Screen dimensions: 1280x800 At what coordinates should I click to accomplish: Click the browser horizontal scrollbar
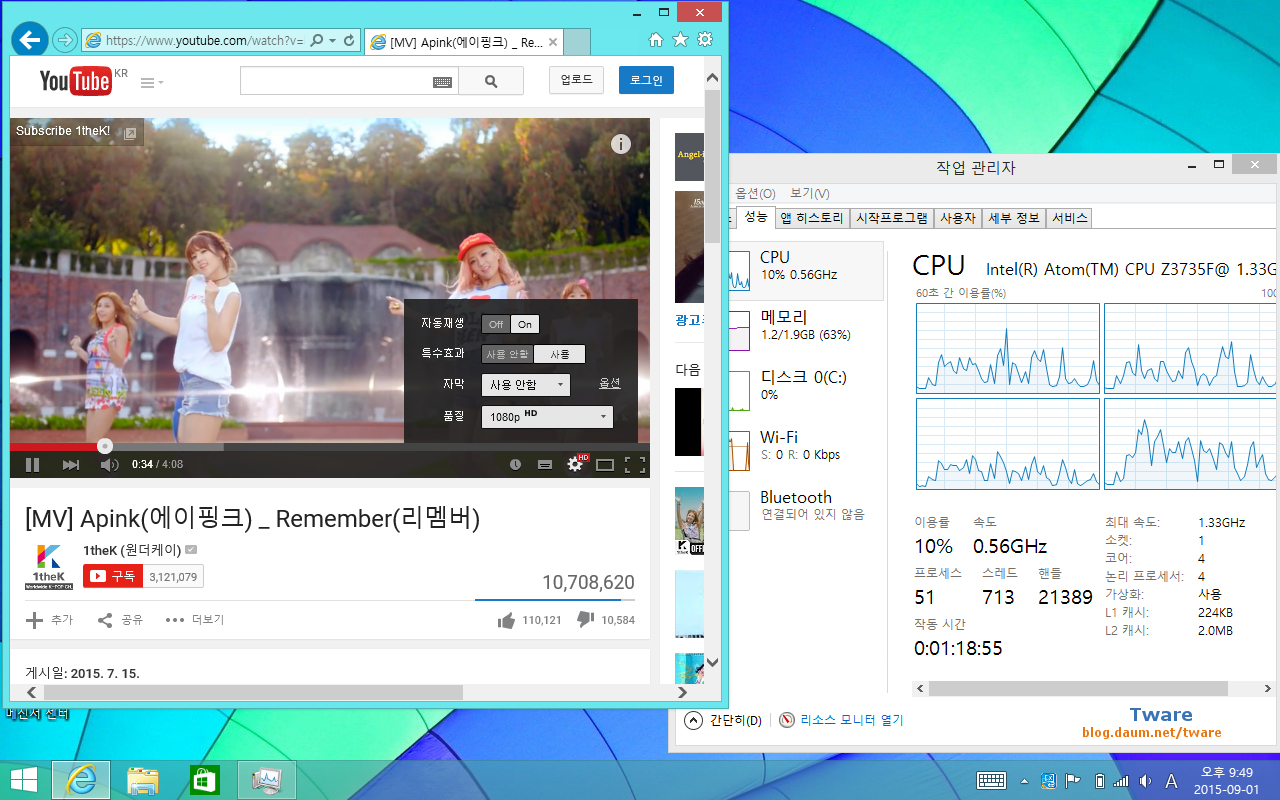point(253,692)
